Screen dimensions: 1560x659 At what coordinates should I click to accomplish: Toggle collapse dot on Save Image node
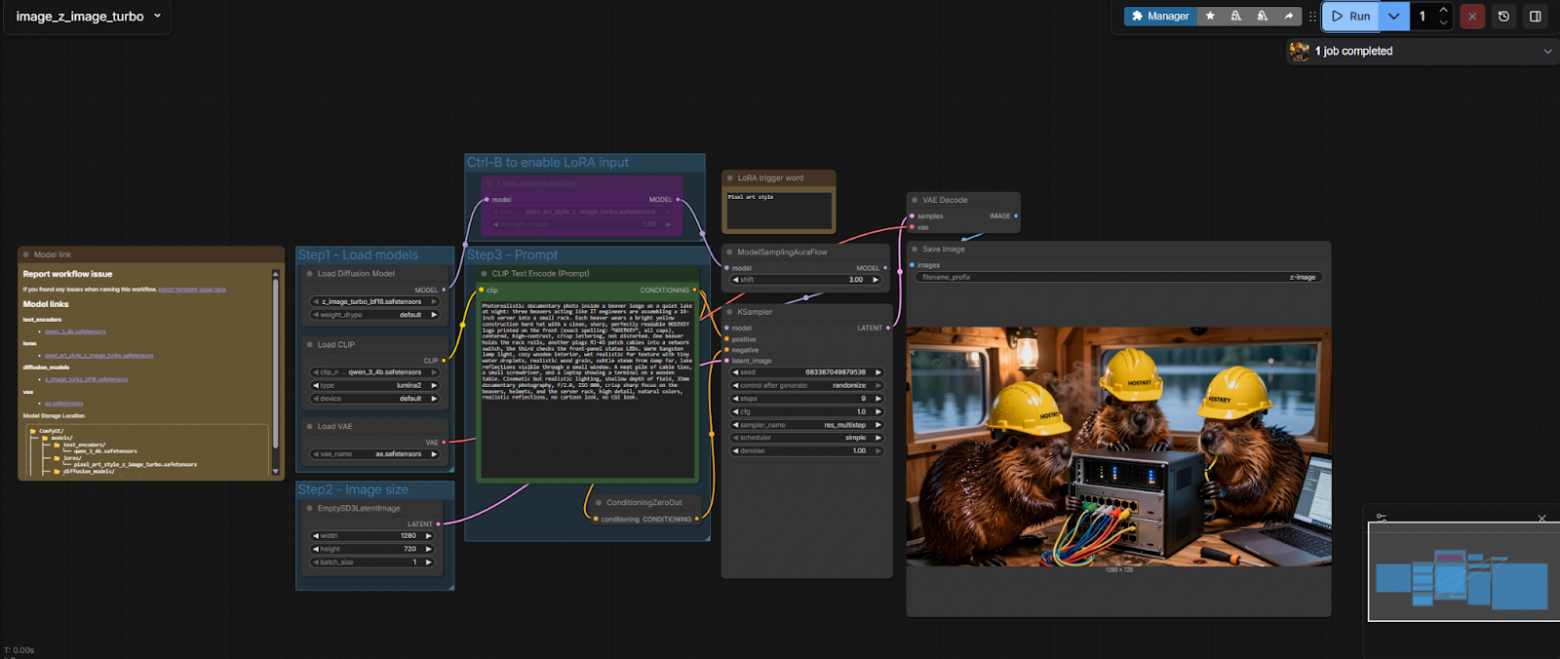pos(915,249)
